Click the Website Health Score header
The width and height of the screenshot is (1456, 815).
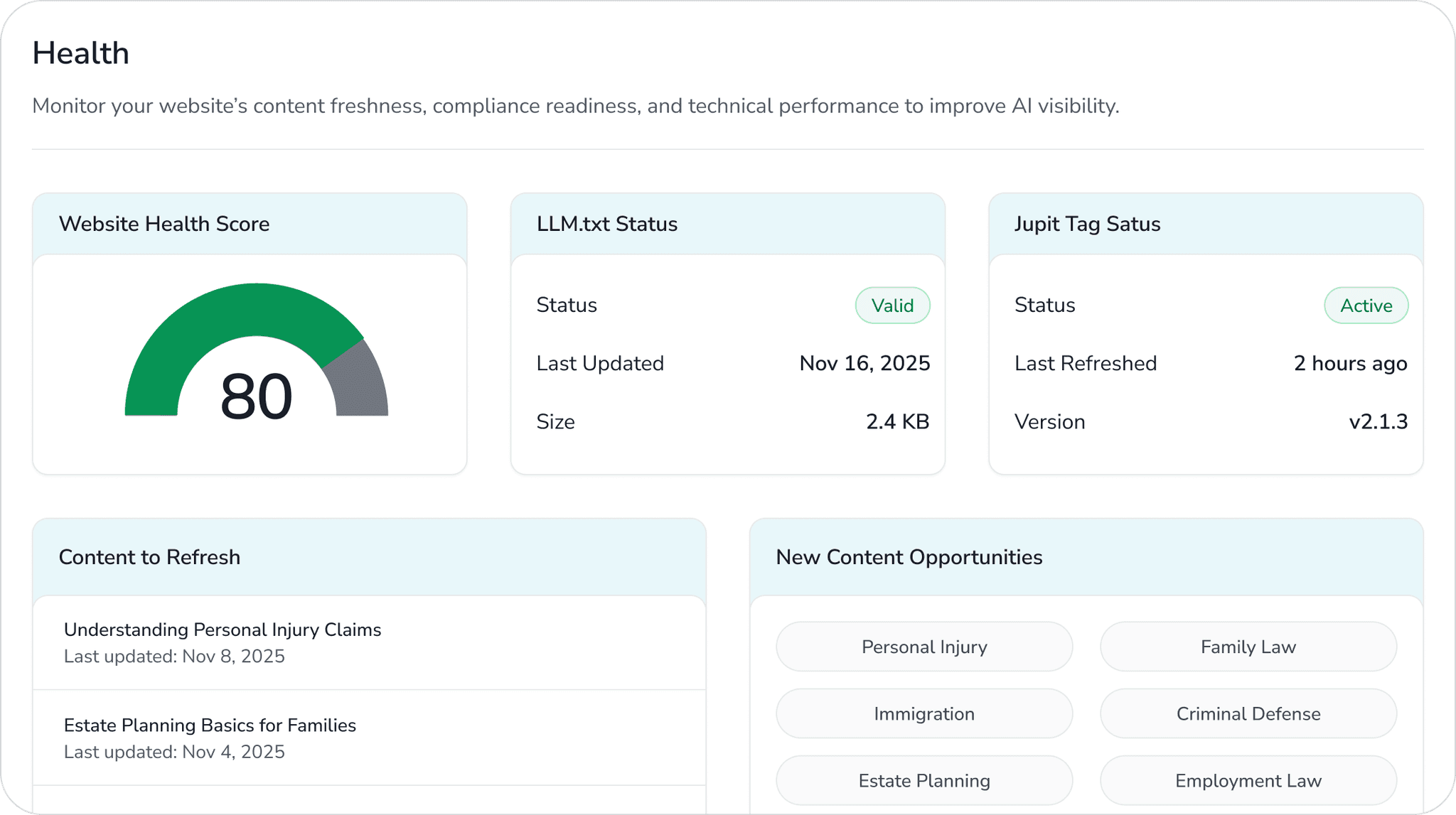click(164, 224)
